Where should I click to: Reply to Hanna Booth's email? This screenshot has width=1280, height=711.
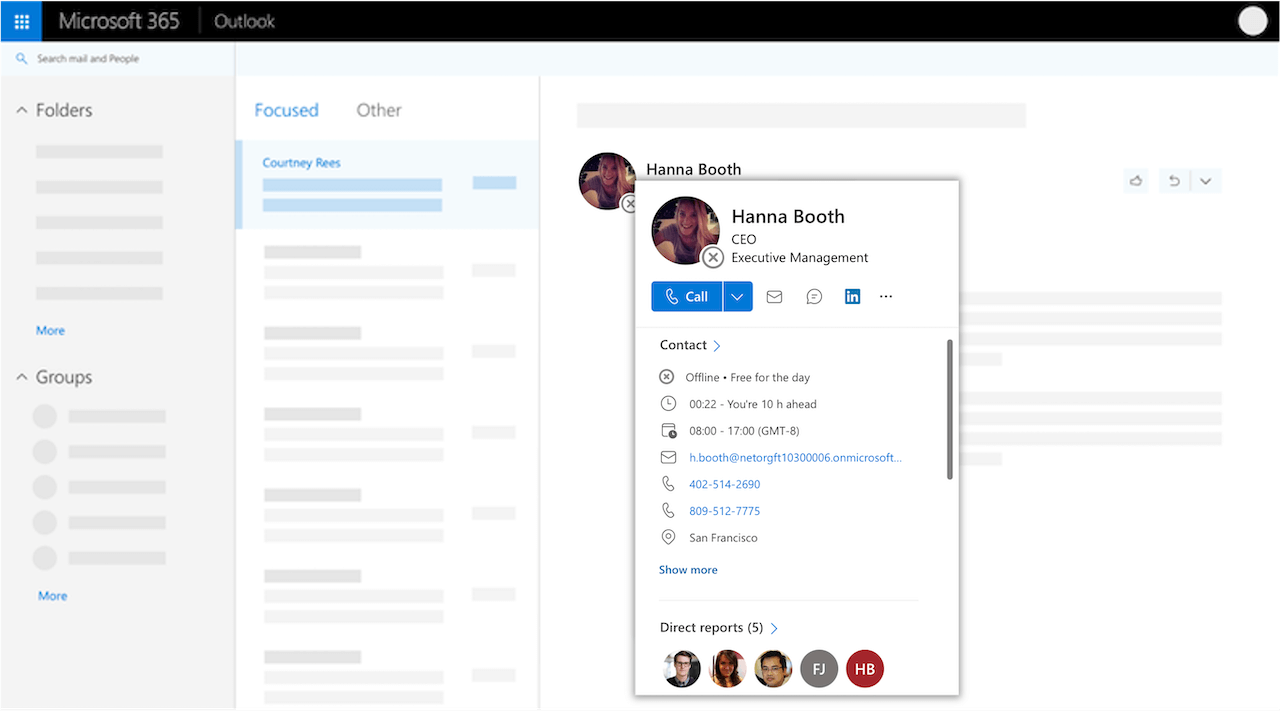pos(1172,180)
